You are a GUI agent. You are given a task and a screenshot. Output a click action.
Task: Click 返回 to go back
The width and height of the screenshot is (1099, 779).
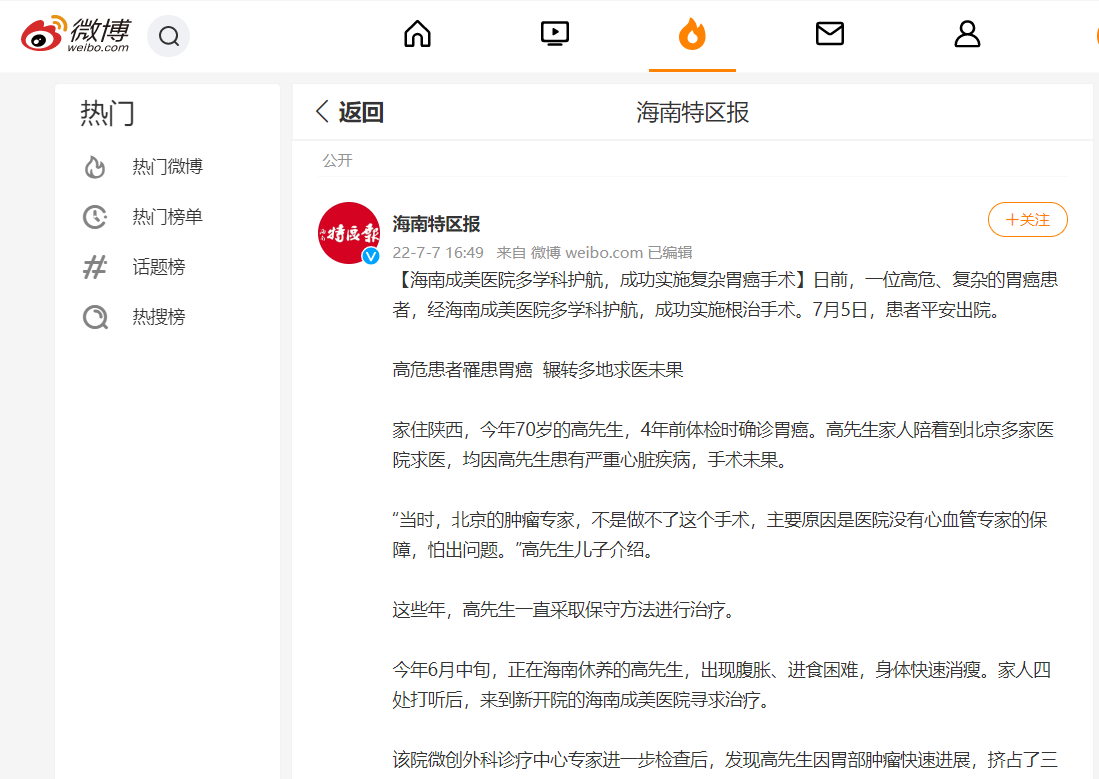pos(361,112)
